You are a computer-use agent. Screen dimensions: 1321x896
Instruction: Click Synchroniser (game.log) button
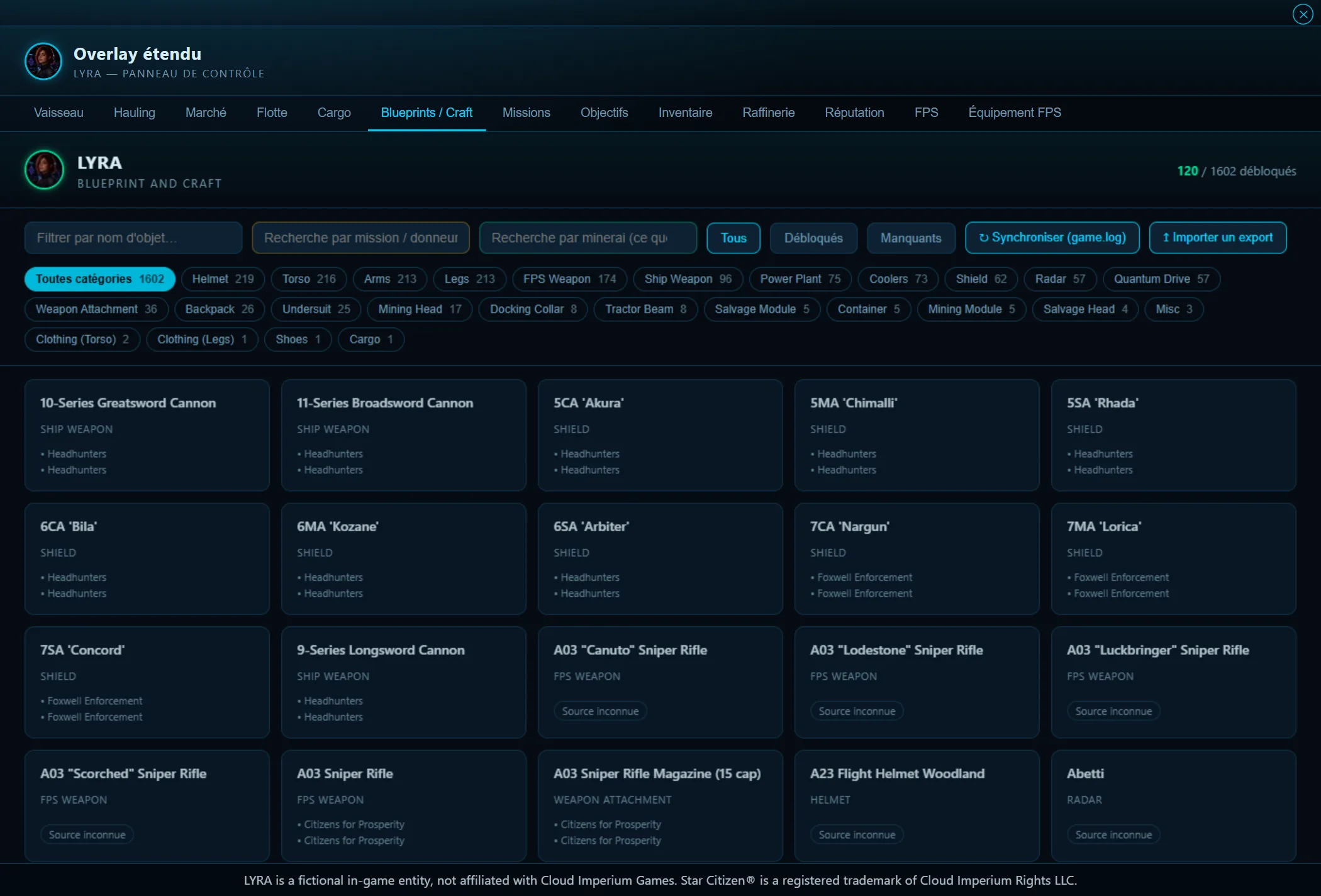tap(1052, 238)
